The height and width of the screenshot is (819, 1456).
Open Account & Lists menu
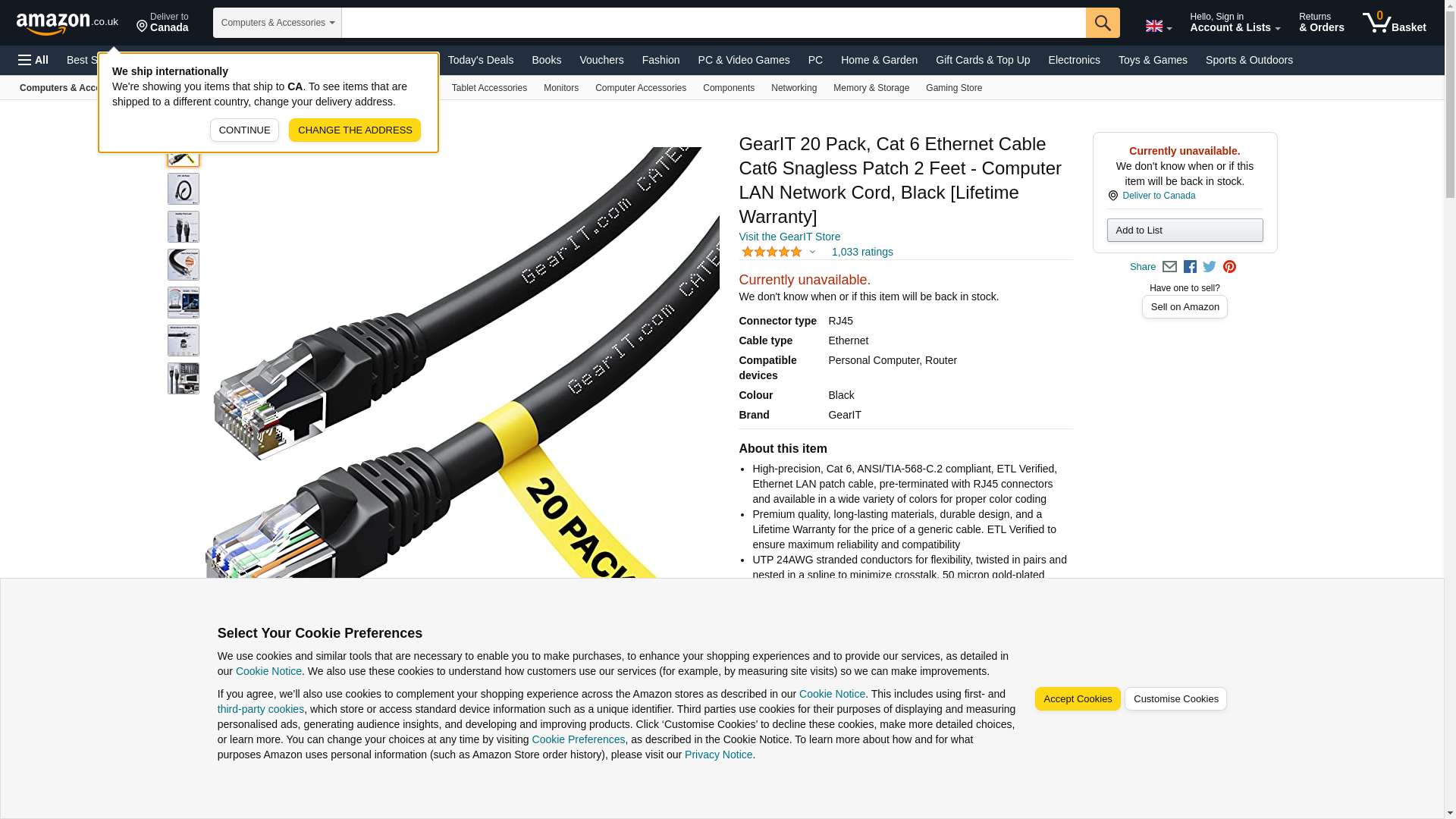(1235, 23)
